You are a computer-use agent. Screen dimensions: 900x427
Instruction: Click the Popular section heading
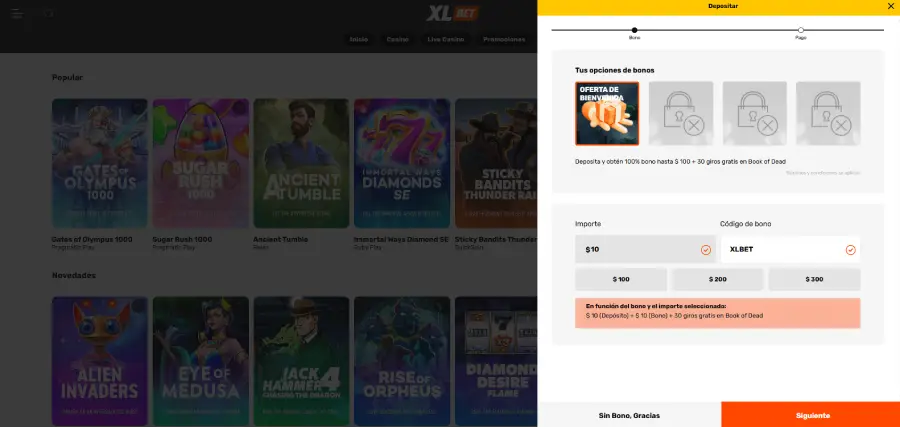67,77
